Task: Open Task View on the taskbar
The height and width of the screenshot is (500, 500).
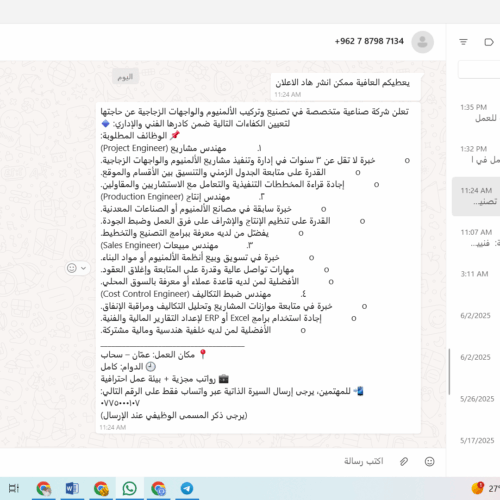Action: click(x=14, y=489)
